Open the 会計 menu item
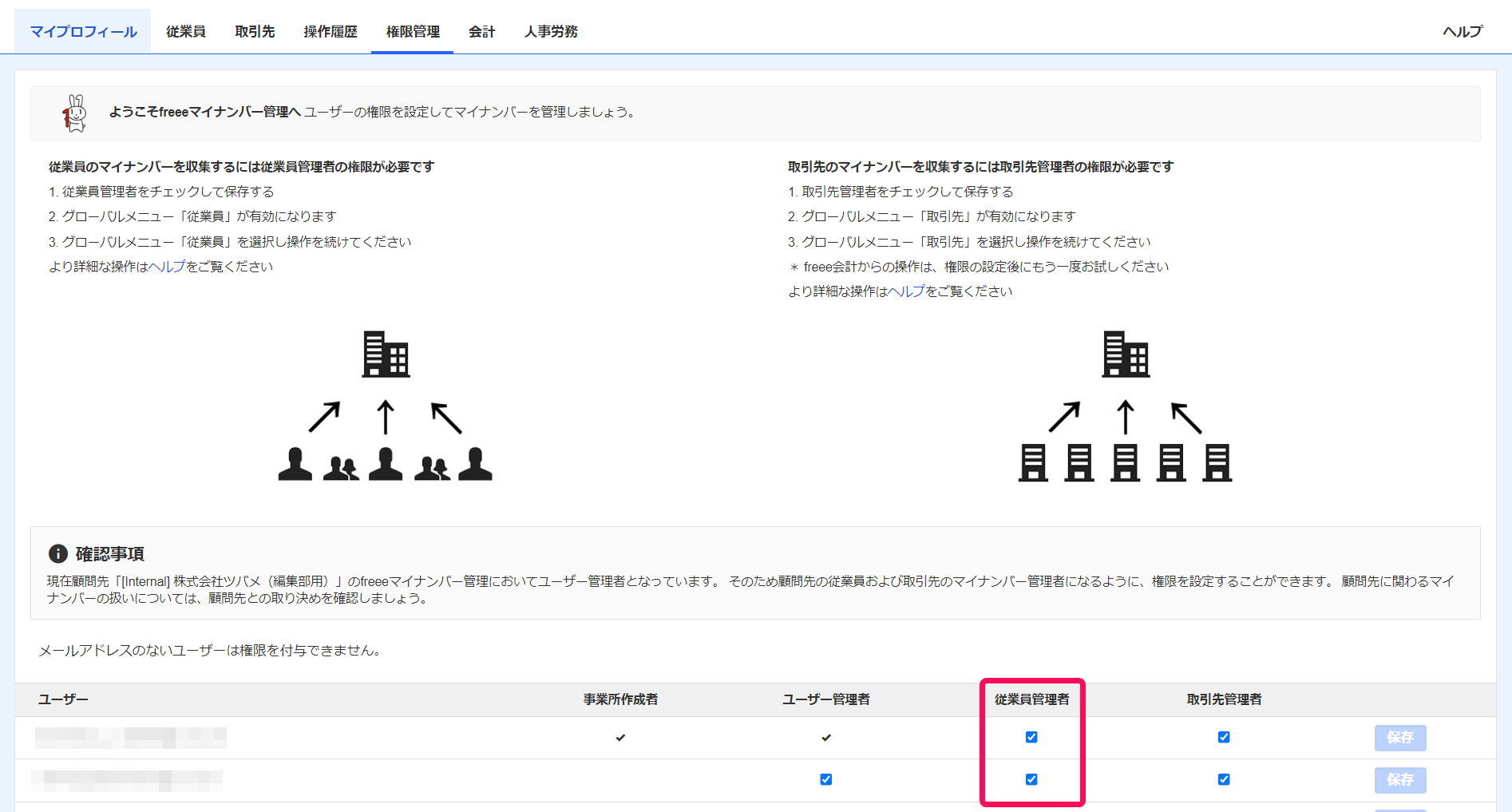 [482, 32]
